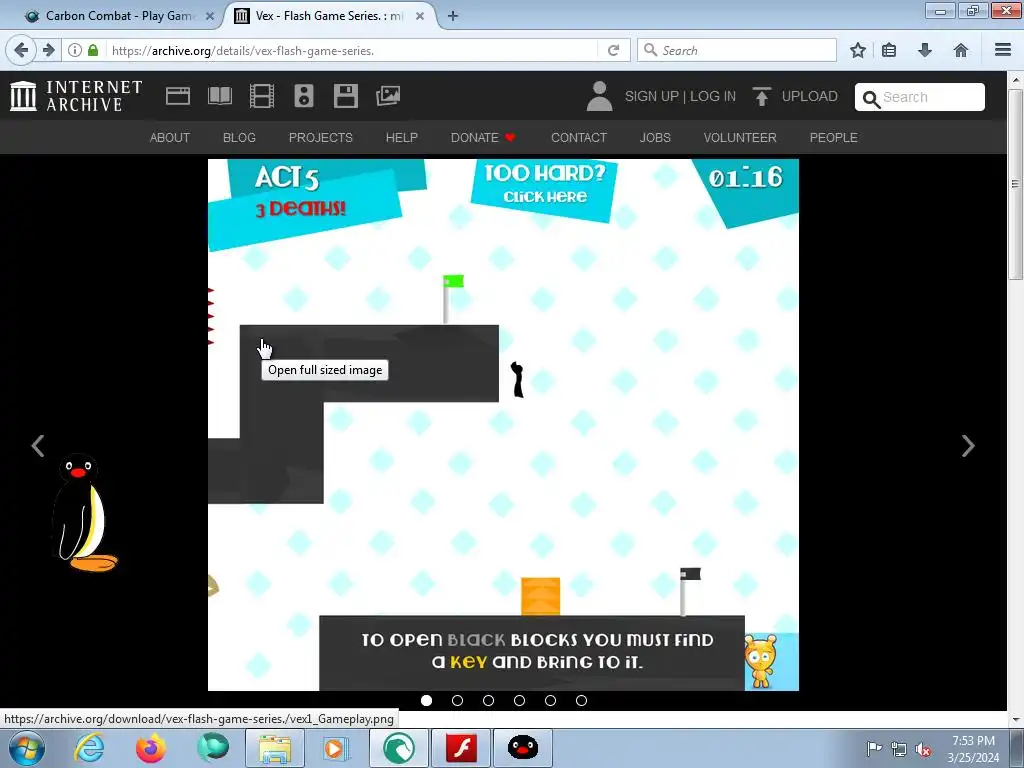This screenshot has width=1024, height=768.
Task: Select the first carousel dot
Action: (x=426, y=701)
